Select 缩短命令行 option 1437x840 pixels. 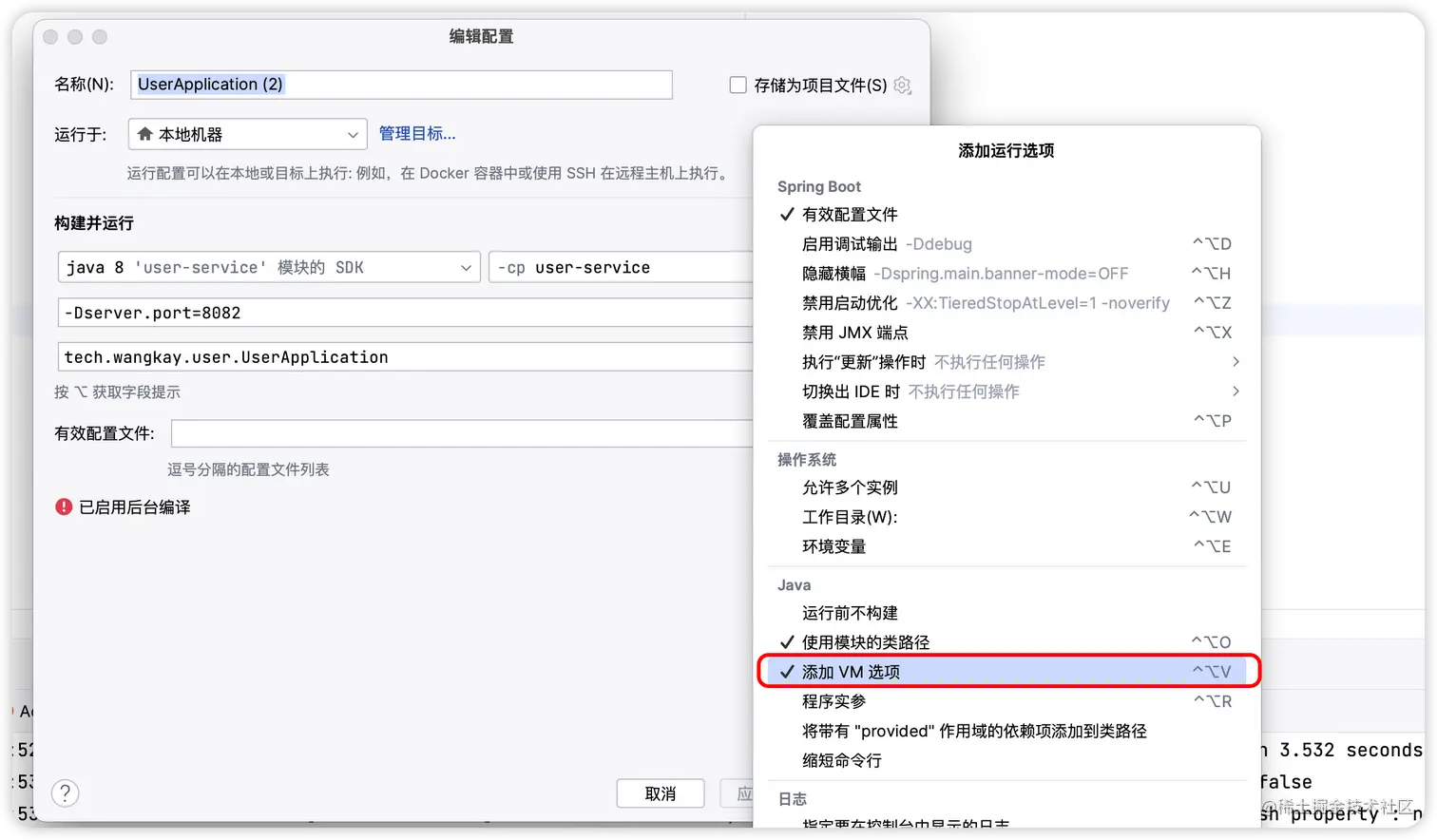pyautogui.click(x=1007, y=760)
